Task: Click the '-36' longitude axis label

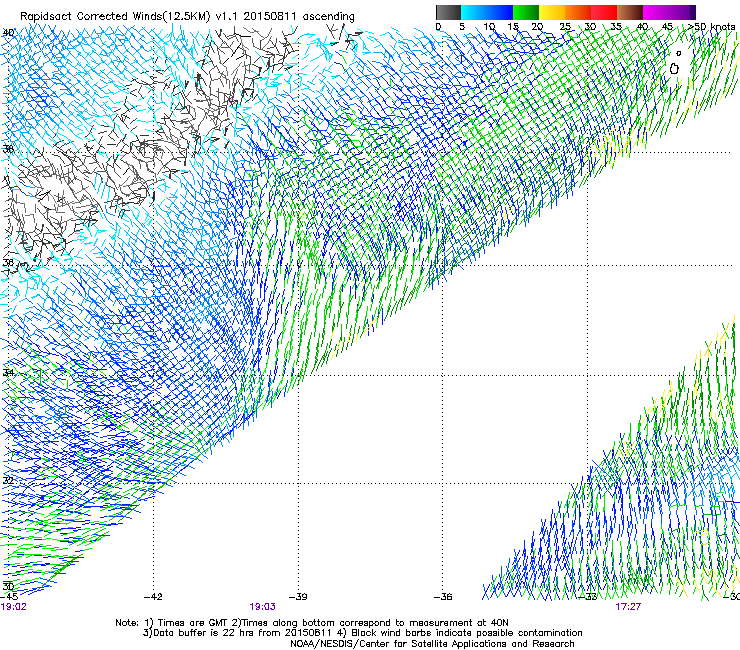Action: pos(443,597)
